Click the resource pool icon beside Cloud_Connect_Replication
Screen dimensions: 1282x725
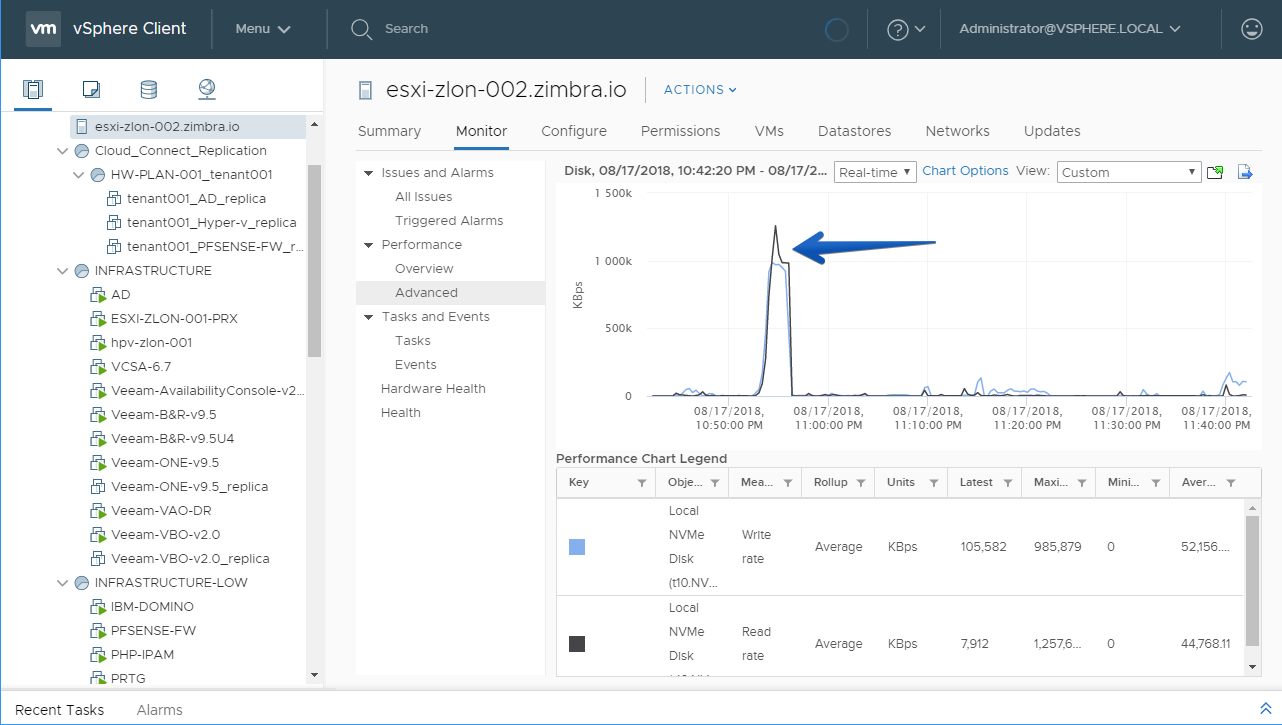pyautogui.click(x=82, y=151)
